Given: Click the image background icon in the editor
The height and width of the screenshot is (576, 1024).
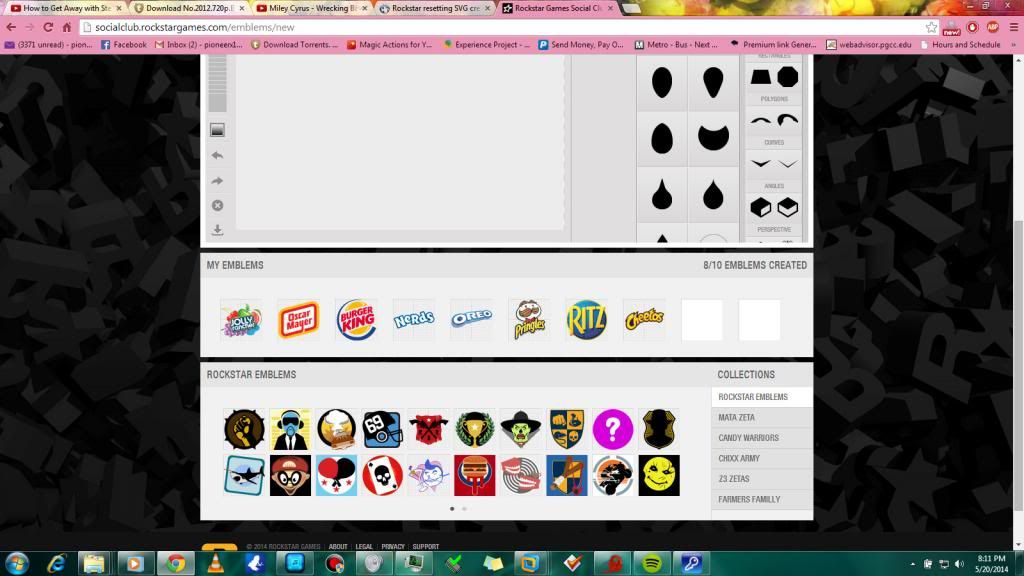Looking at the screenshot, I should pos(217,130).
